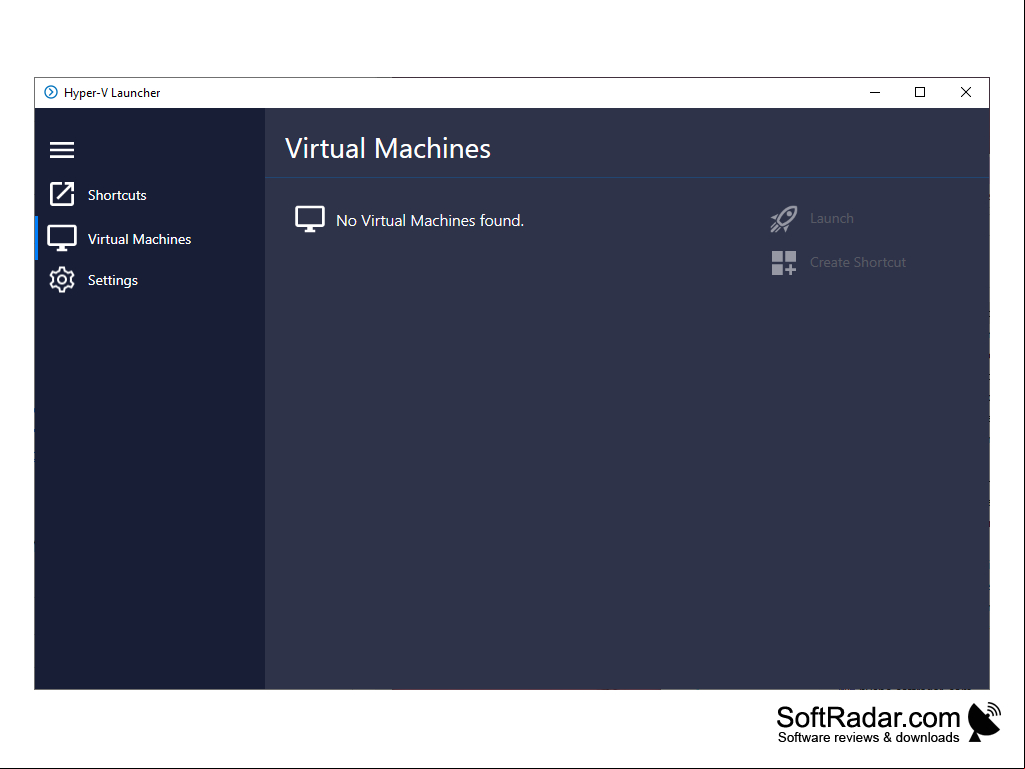Click the Create Shortcut button label

(x=858, y=262)
